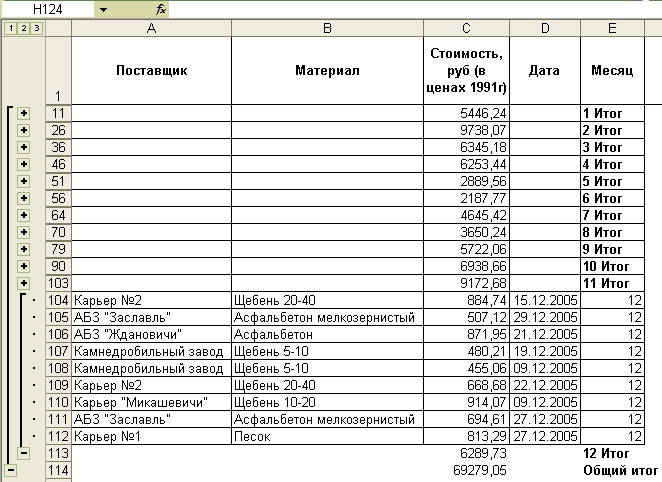Expand the group for row 64
The height and width of the screenshot is (482, 662).
point(24,215)
